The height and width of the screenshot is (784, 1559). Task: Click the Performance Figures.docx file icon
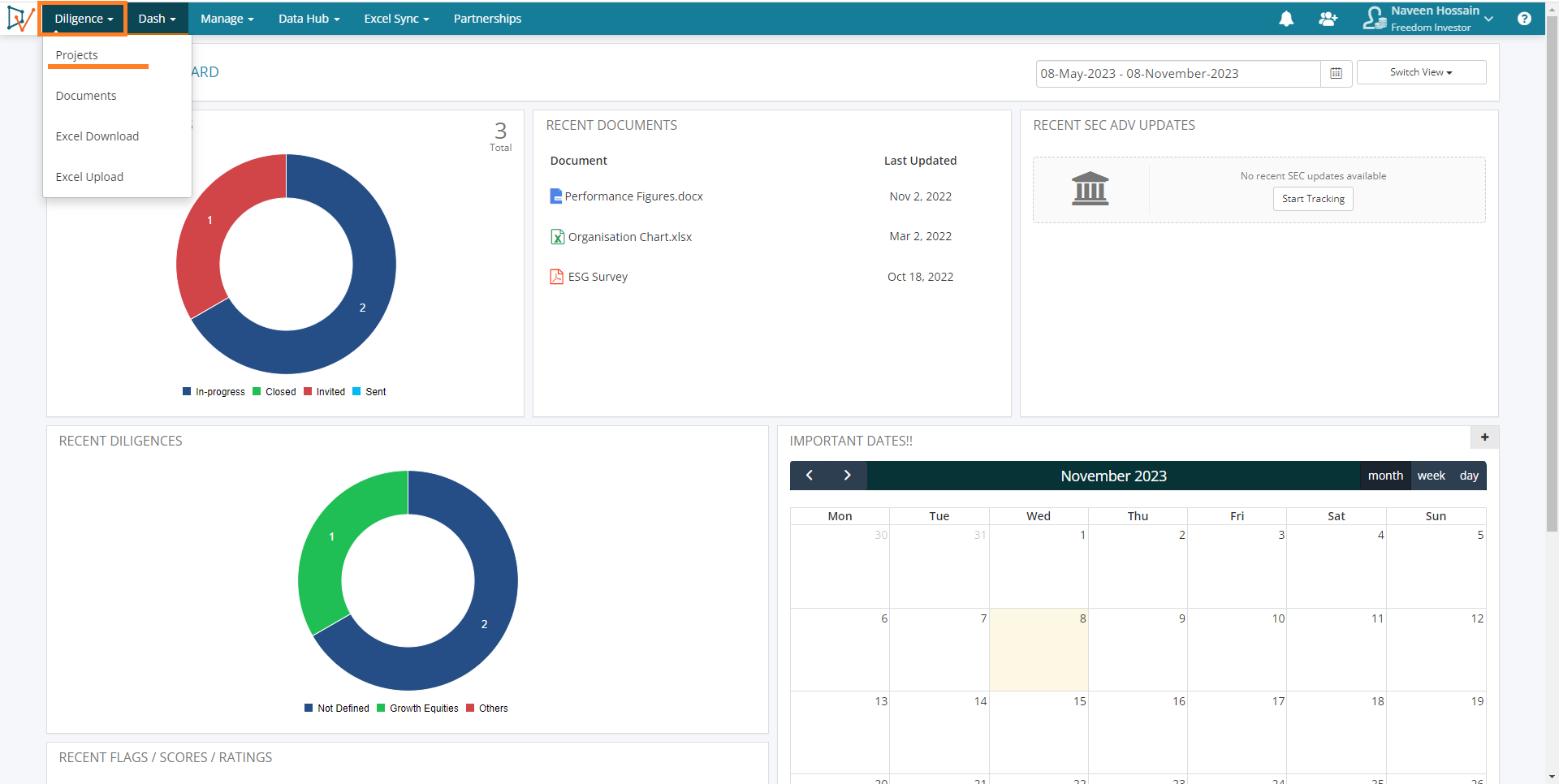(556, 196)
